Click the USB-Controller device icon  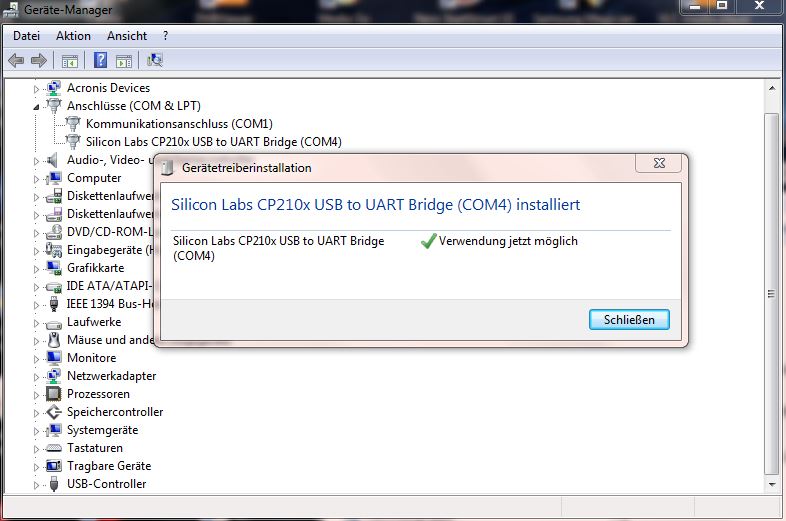pyautogui.click(x=54, y=484)
